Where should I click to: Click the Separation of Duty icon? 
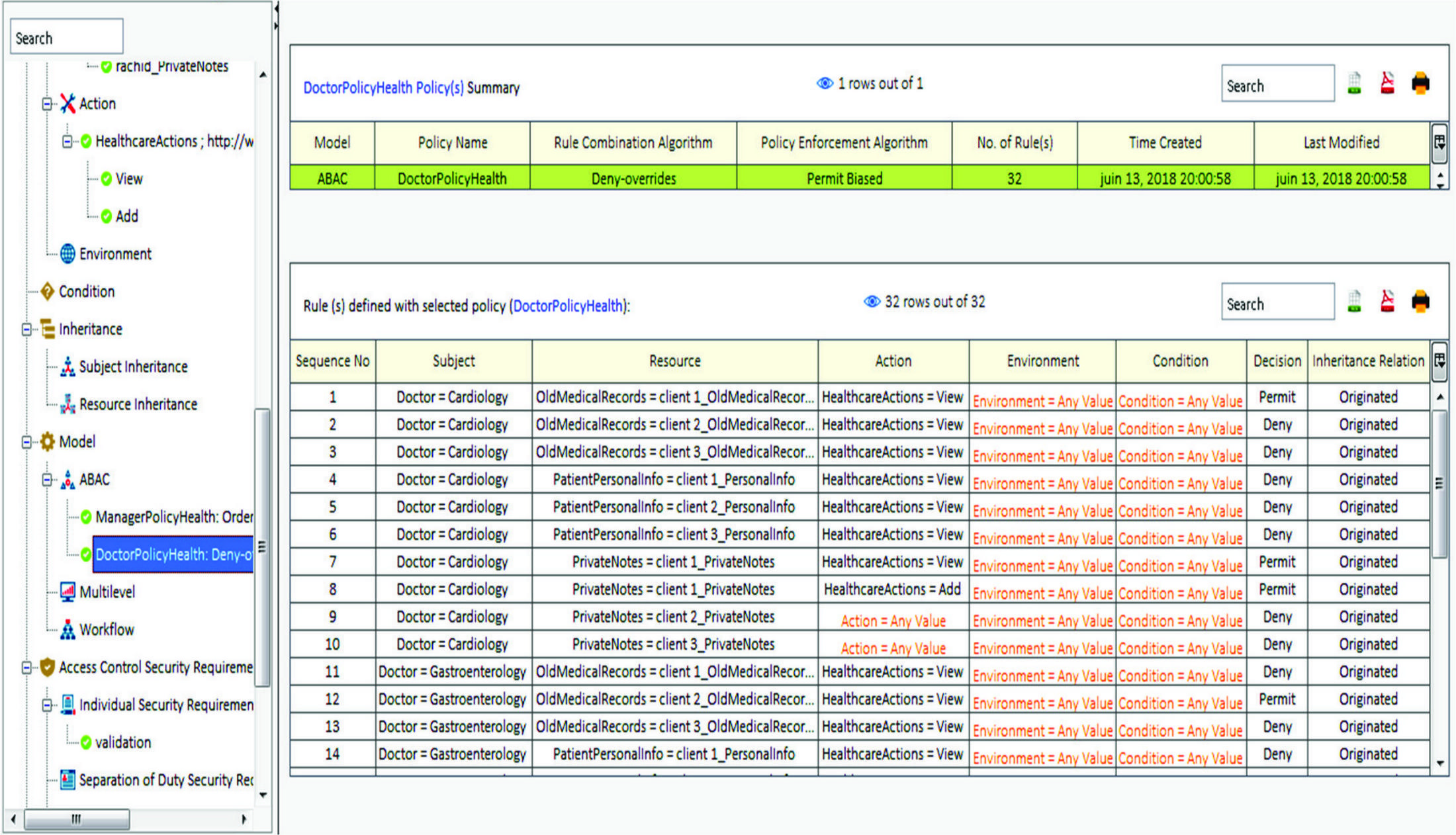point(68,779)
